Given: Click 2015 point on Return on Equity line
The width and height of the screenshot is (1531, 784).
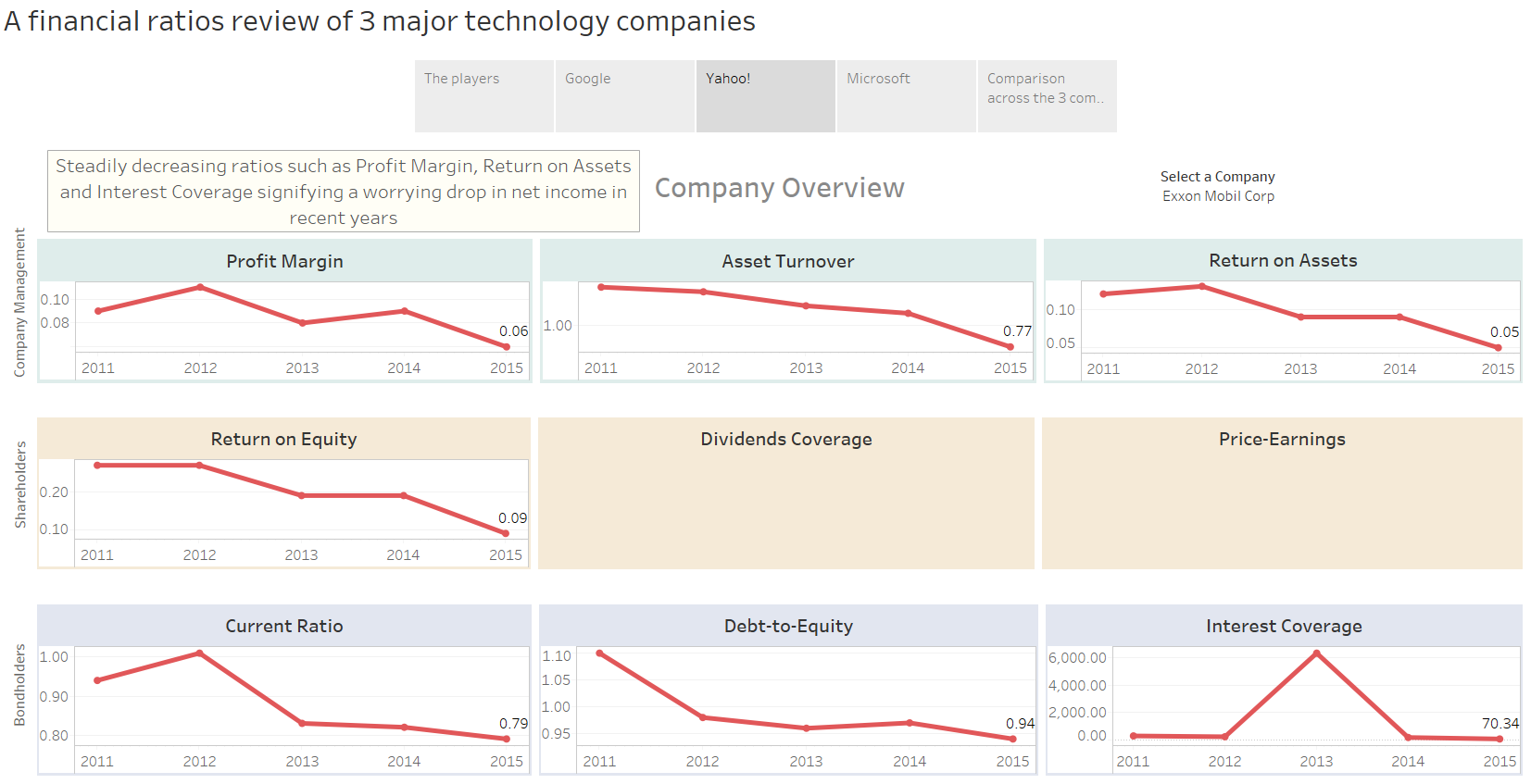Looking at the screenshot, I should click(x=506, y=533).
